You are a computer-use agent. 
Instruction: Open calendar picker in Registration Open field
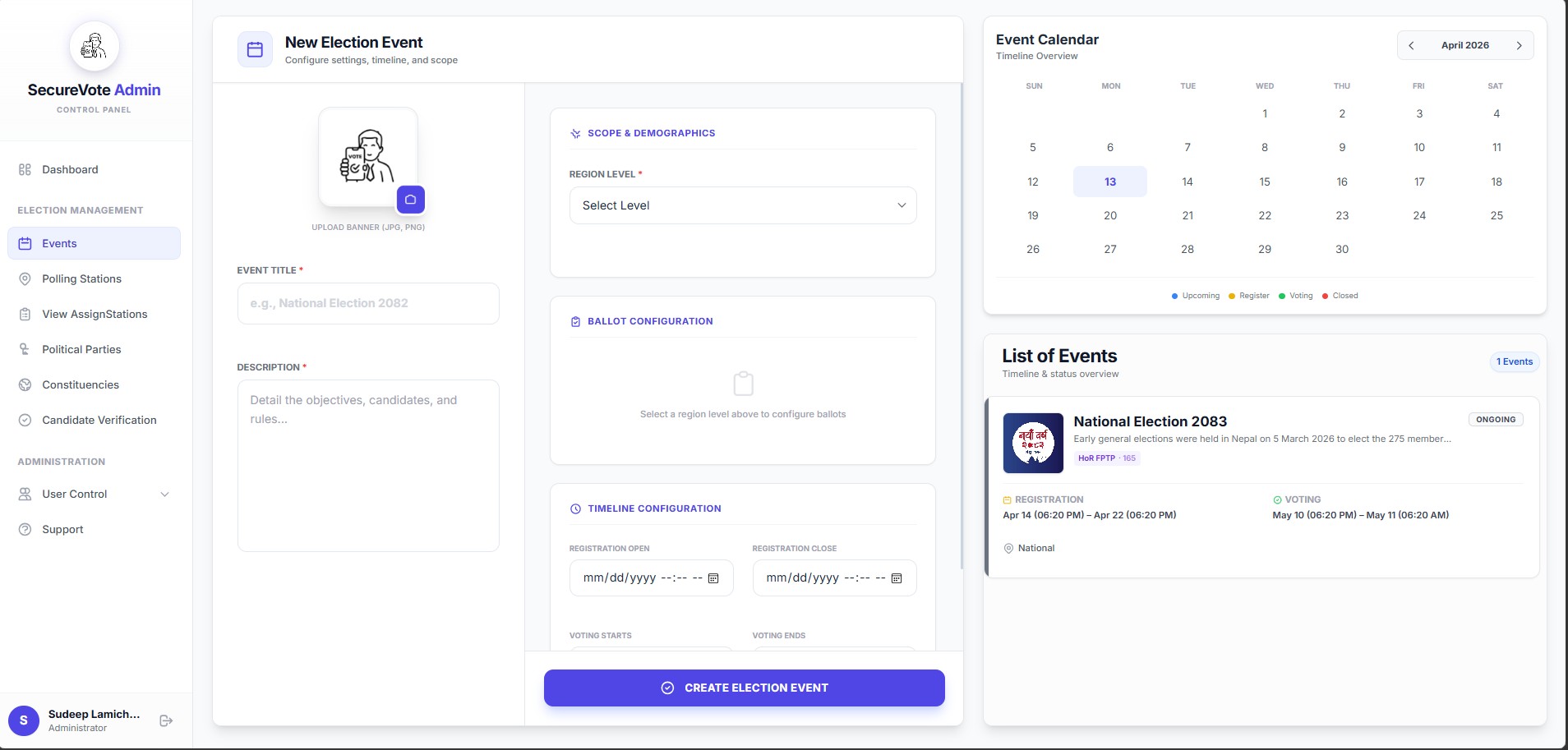point(713,578)
